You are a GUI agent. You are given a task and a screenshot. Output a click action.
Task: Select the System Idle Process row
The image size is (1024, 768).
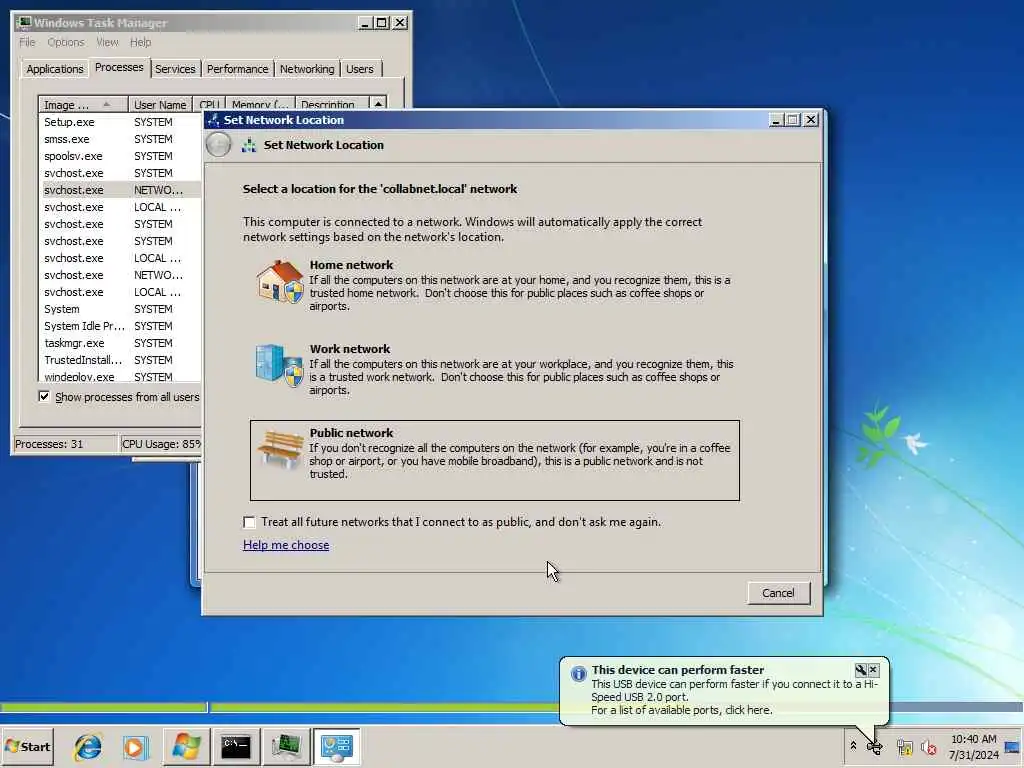click(x=120, y=326)
